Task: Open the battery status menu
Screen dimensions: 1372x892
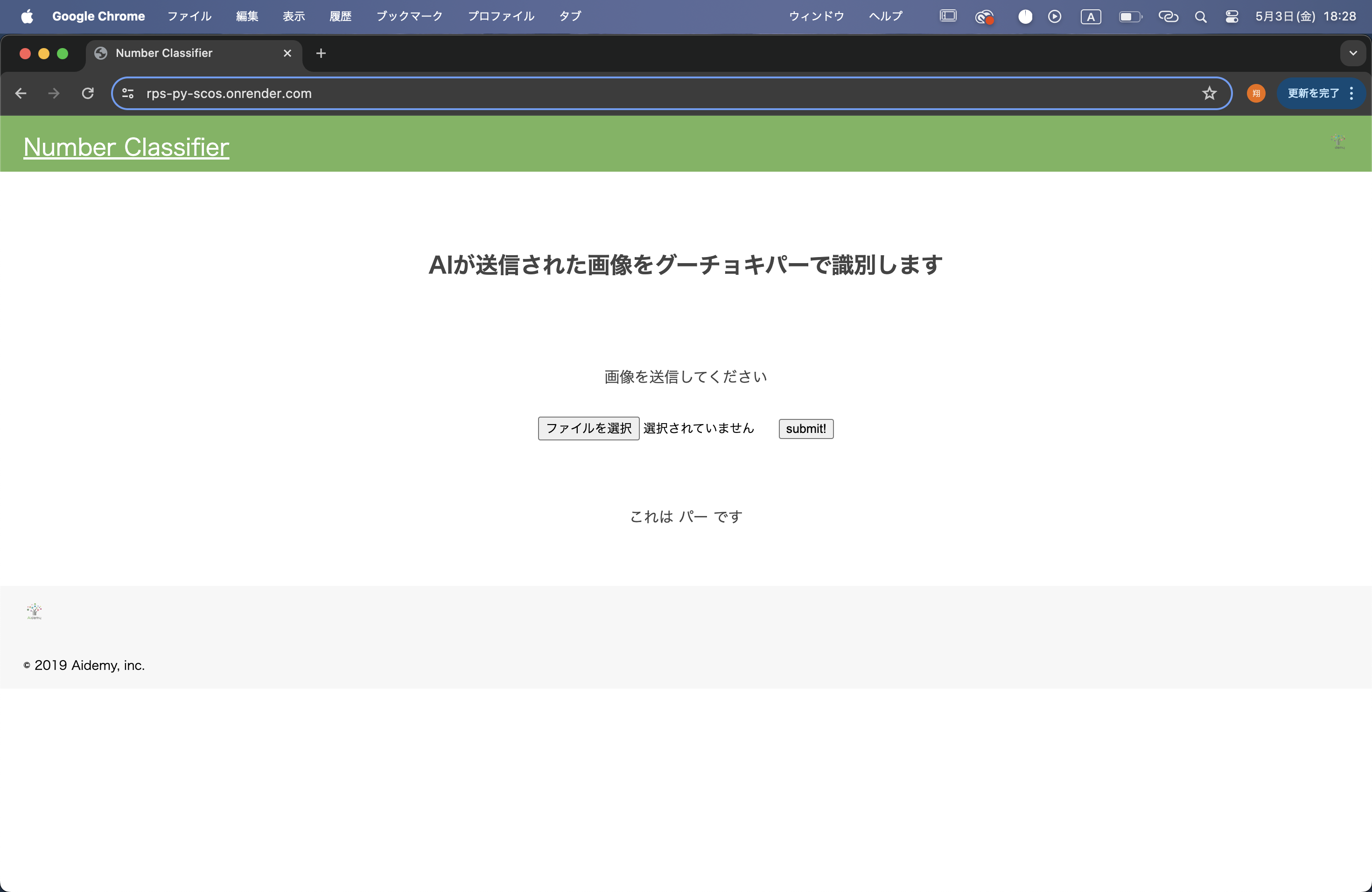Action: tap(1129, 16)
